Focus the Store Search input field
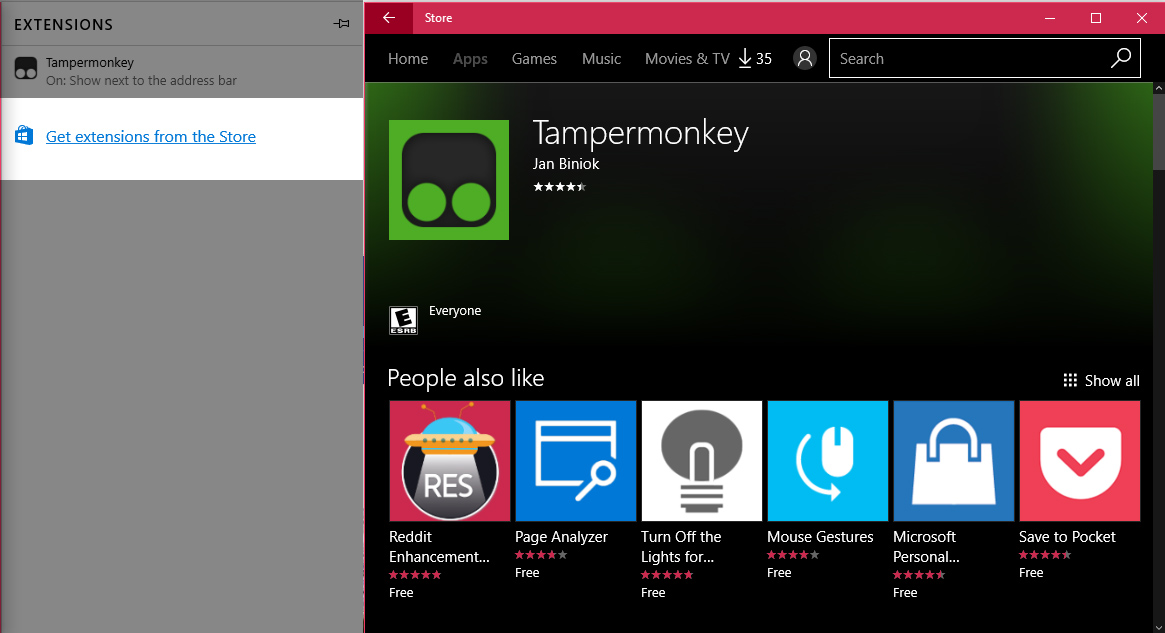The image size is (1165, 633). (965, 59)
